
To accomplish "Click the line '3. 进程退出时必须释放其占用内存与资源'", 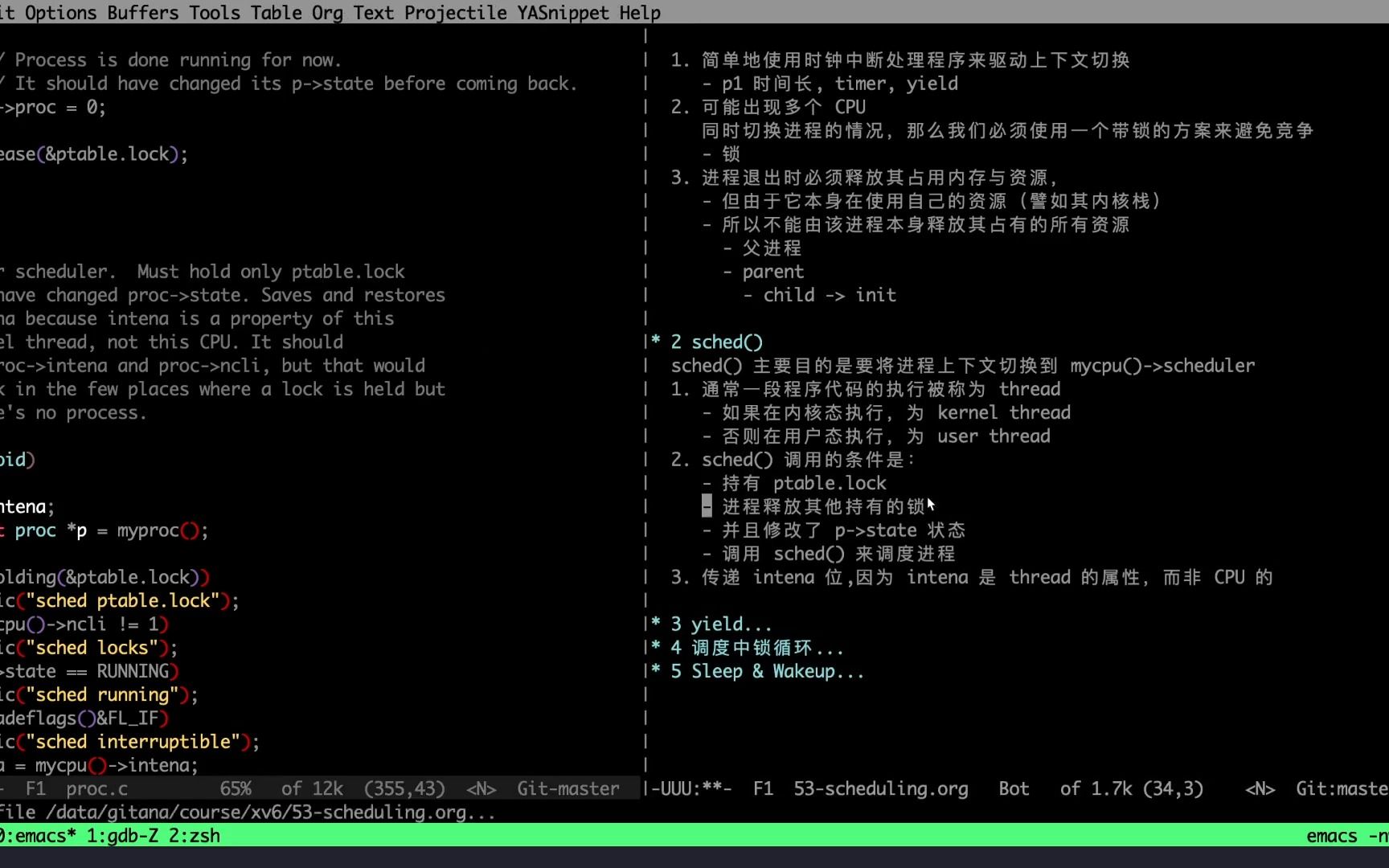I will [865, 178].
